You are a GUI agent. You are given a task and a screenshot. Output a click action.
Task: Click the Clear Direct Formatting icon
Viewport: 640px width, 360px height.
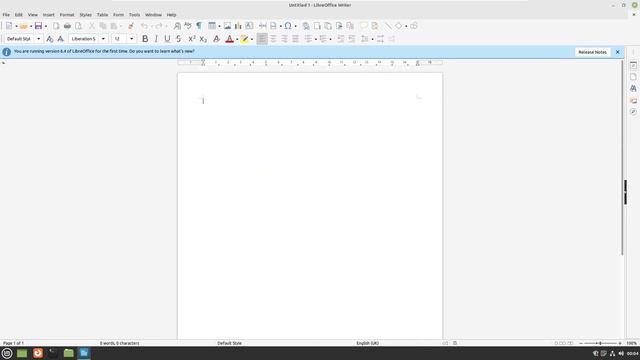pos(216,39)
